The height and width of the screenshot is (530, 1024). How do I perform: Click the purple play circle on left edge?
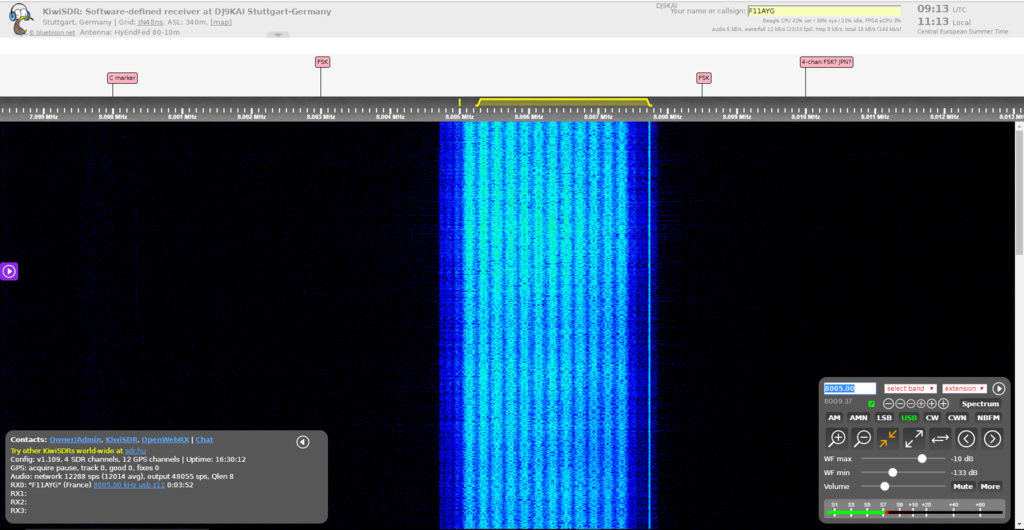(9, 271)
